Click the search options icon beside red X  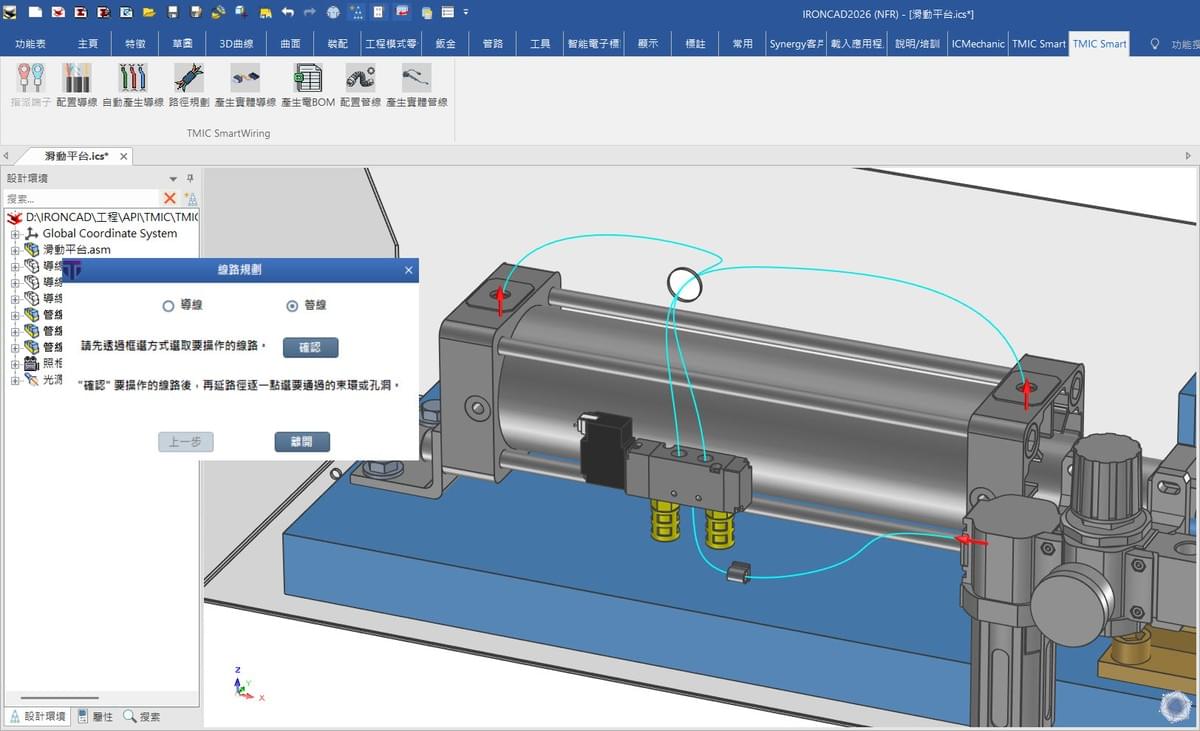click(190, 199)
